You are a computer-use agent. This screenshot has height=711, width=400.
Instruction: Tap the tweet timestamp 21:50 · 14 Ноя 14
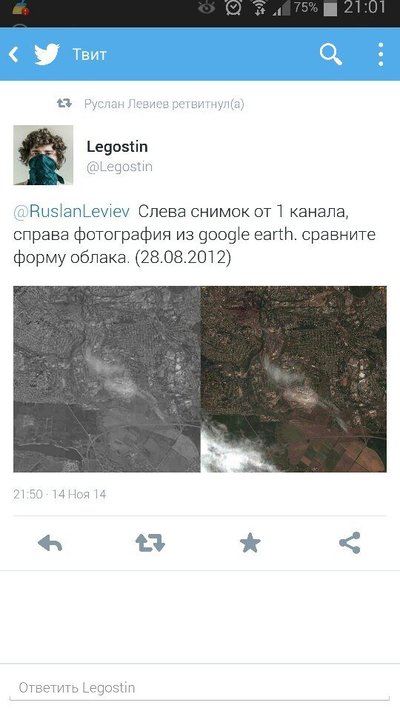click(59, 494)
